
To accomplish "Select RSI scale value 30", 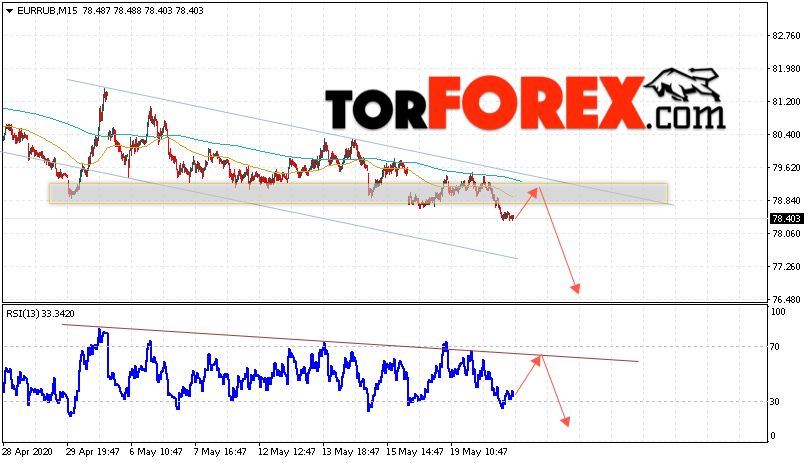I will [775, 402].
